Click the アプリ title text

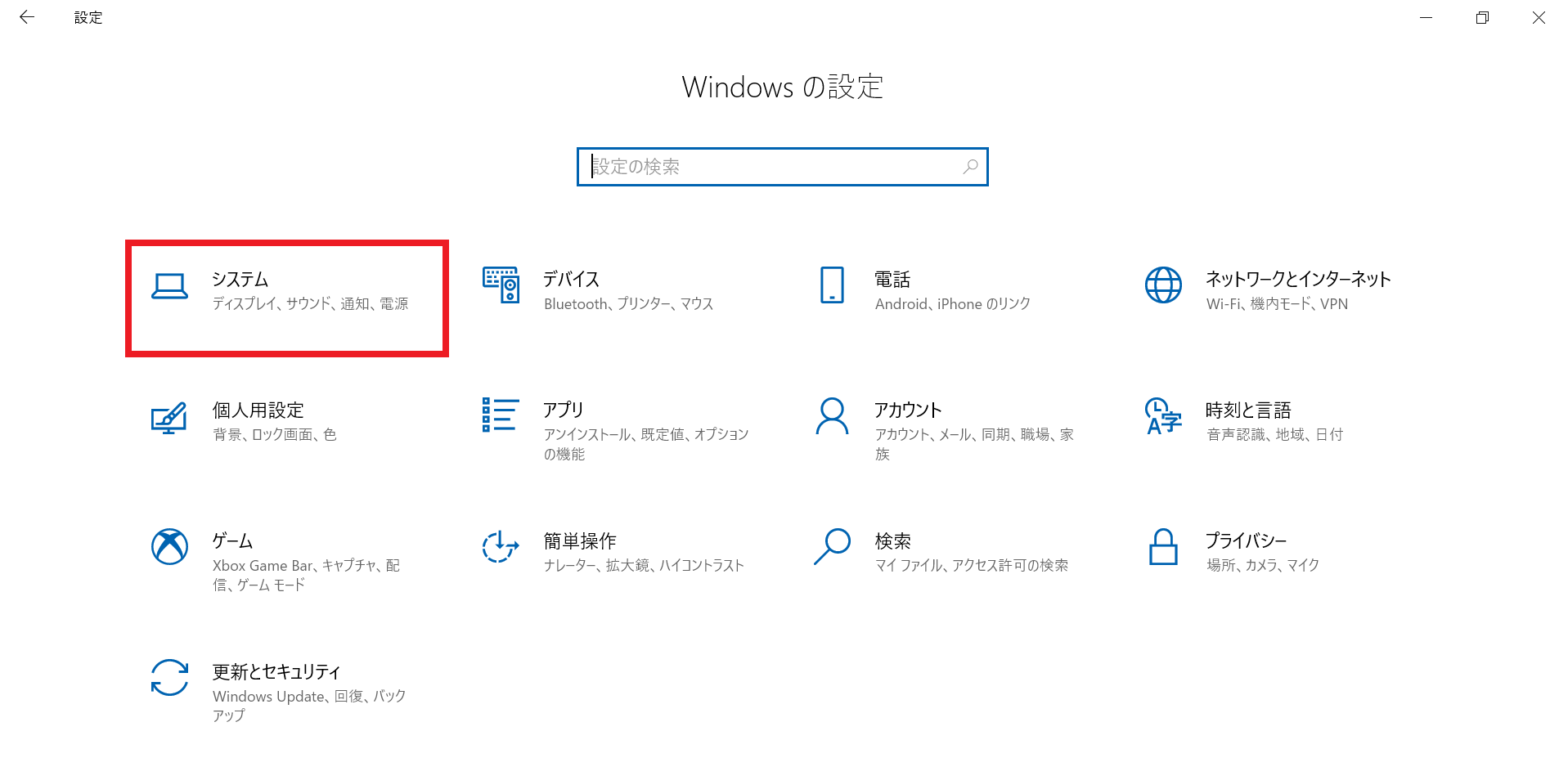(x=563, y=410)
